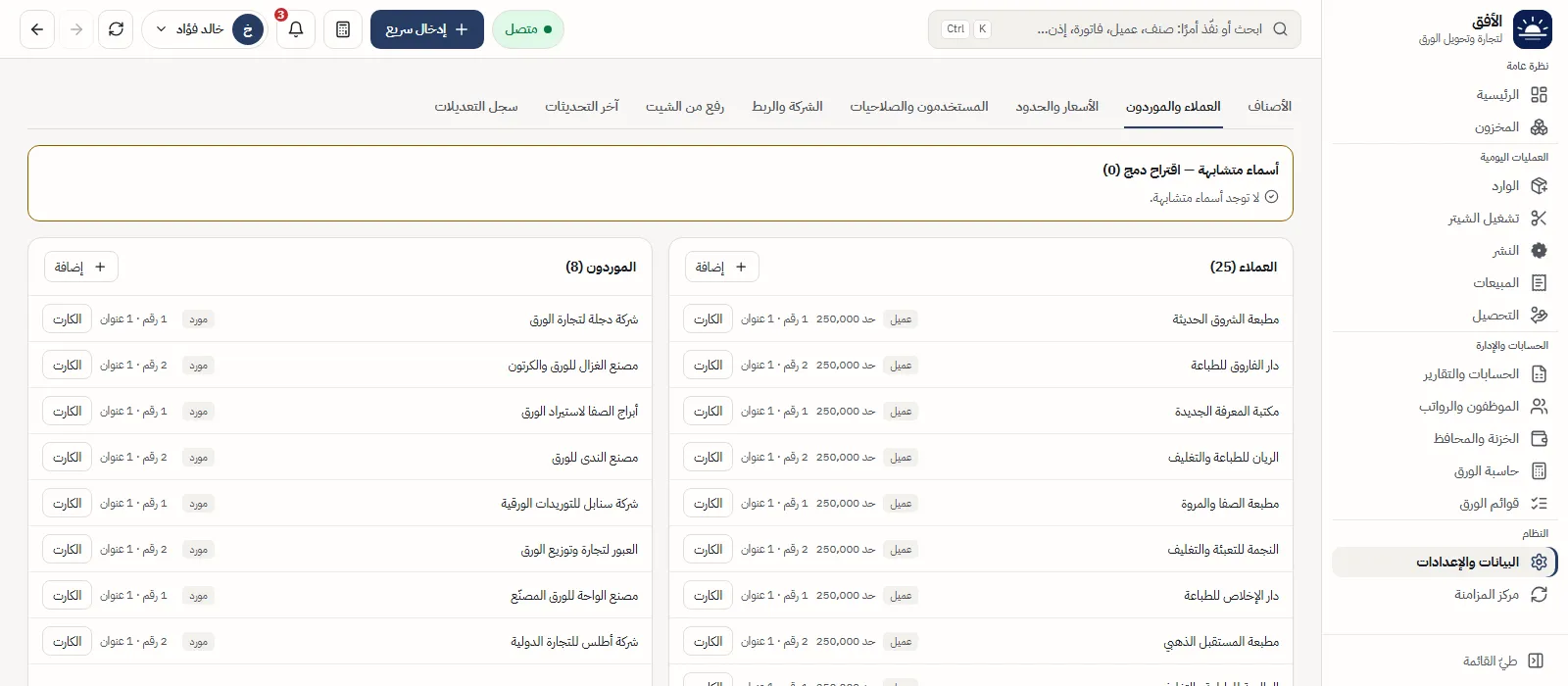The height and width of the screenshot is (686, 1568).
Task: Click إدخال سريع quick entry button
Action: (x=427, y=29)
